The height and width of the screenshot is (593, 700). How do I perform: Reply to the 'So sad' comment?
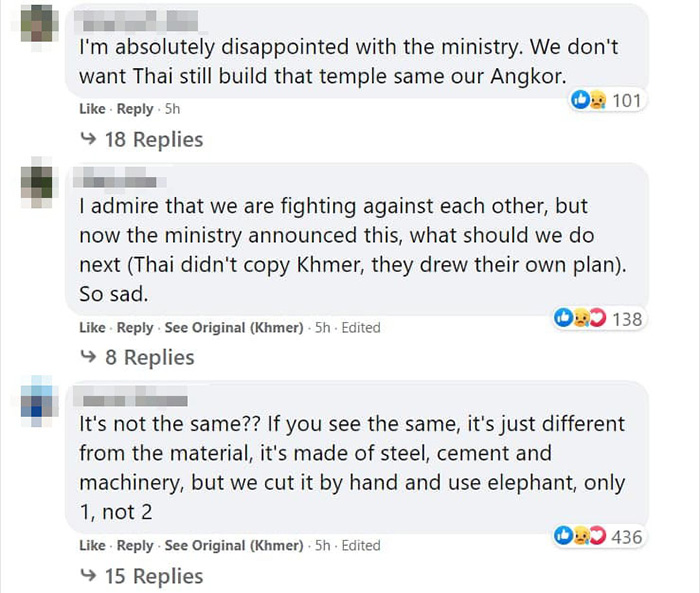136,327
